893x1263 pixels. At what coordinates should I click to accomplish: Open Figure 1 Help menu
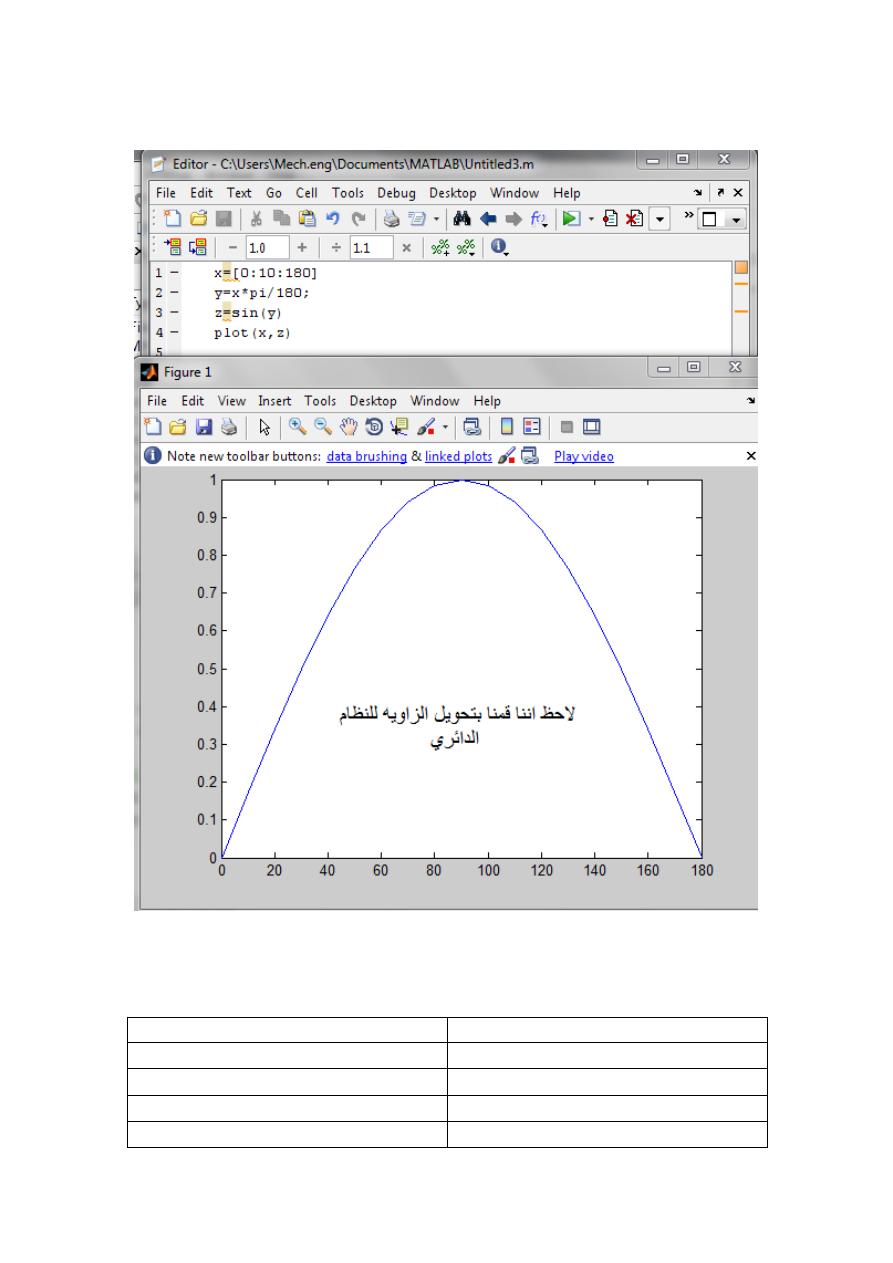point(487,401)
